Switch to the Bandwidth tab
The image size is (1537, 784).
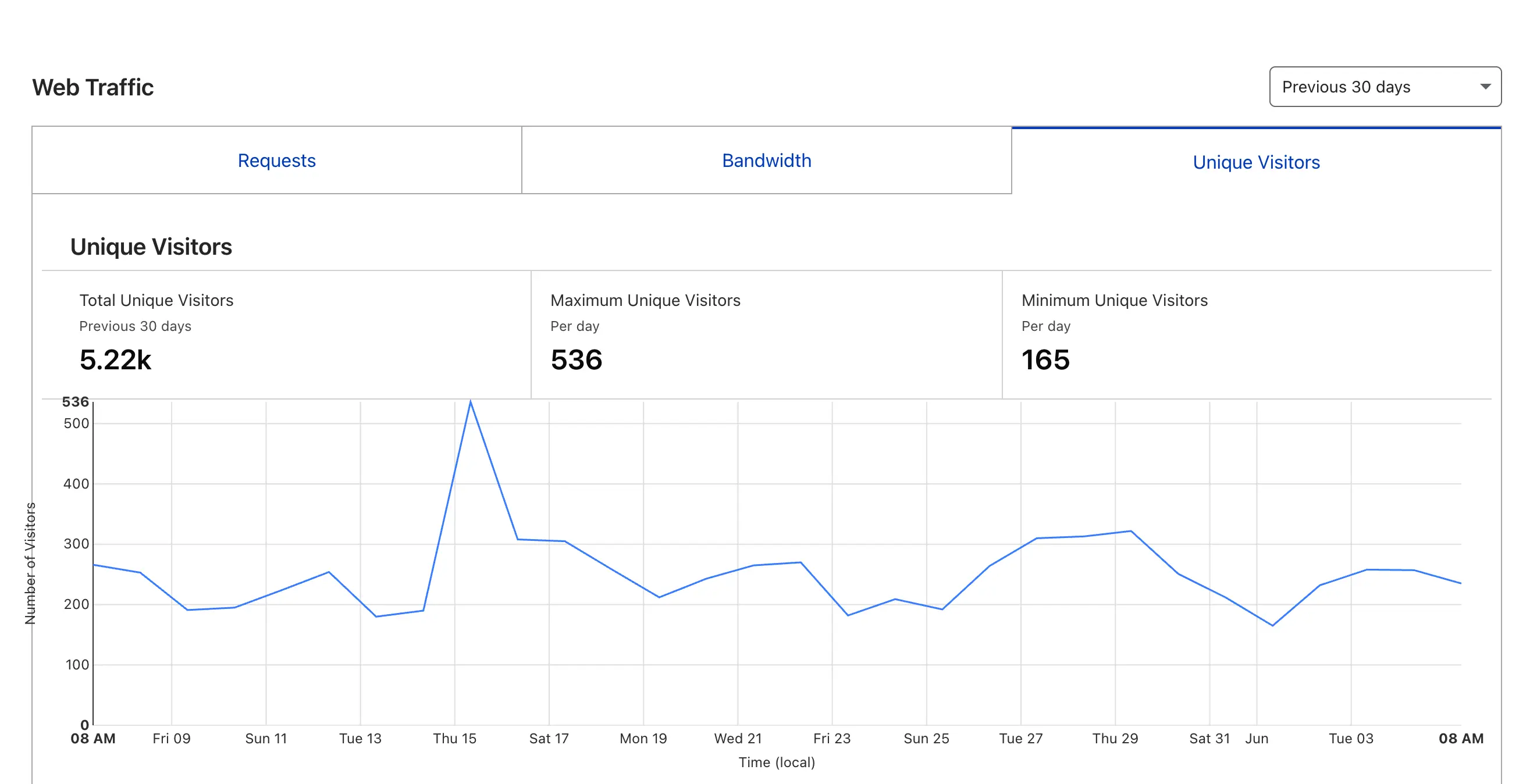pyautogui.click(x=767, y=160)
